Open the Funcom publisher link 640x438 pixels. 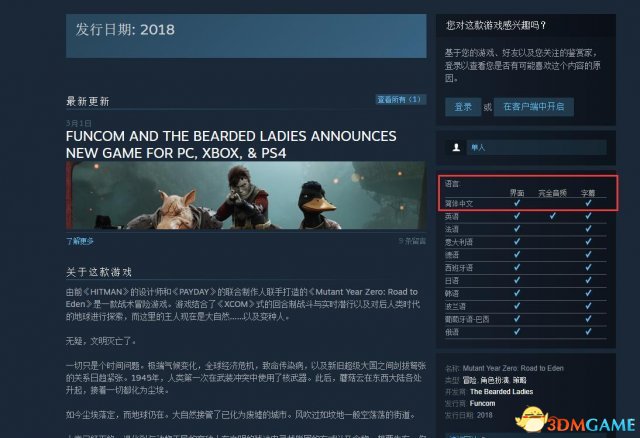point(482,403)
